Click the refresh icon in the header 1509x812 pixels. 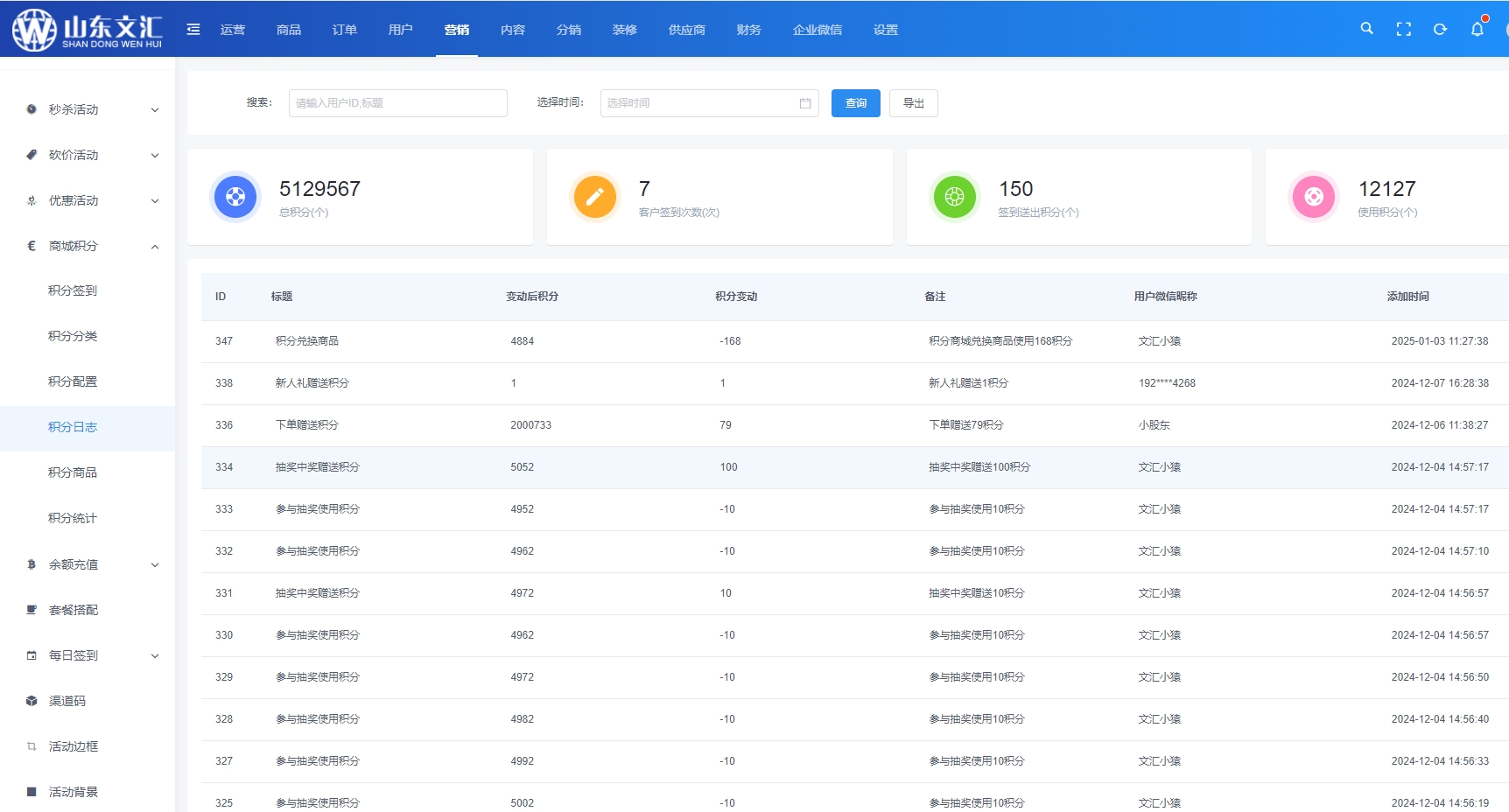(1440, 29)
